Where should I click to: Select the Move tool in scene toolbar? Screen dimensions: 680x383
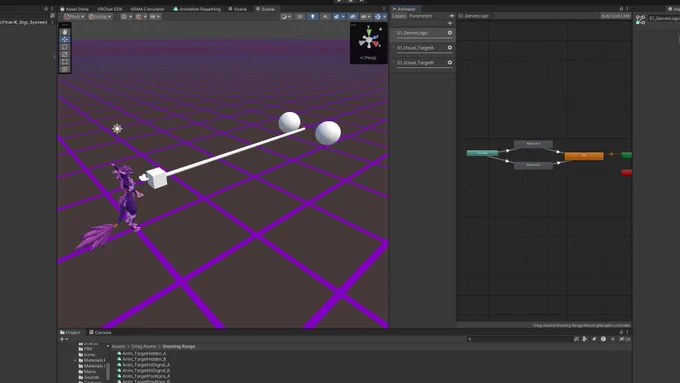click(x=65, y=39)
